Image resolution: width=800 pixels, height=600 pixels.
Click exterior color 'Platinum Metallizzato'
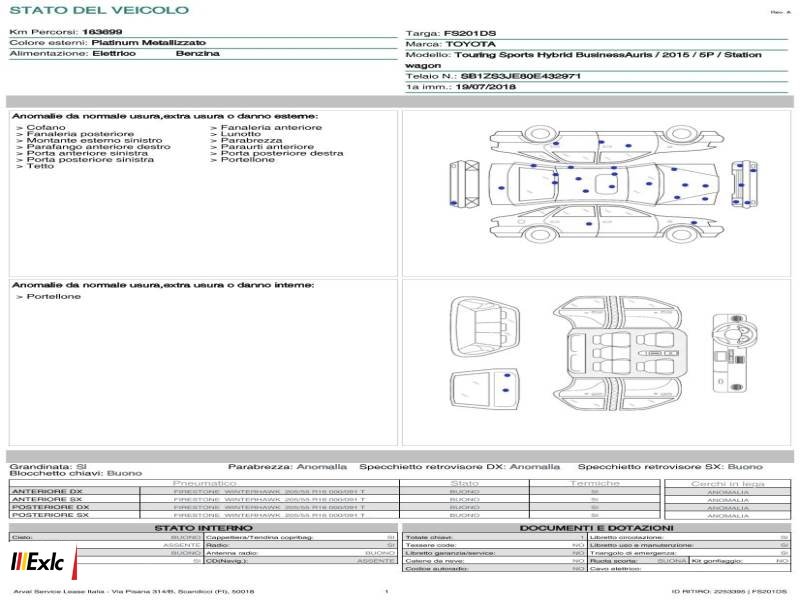(148, 42)
